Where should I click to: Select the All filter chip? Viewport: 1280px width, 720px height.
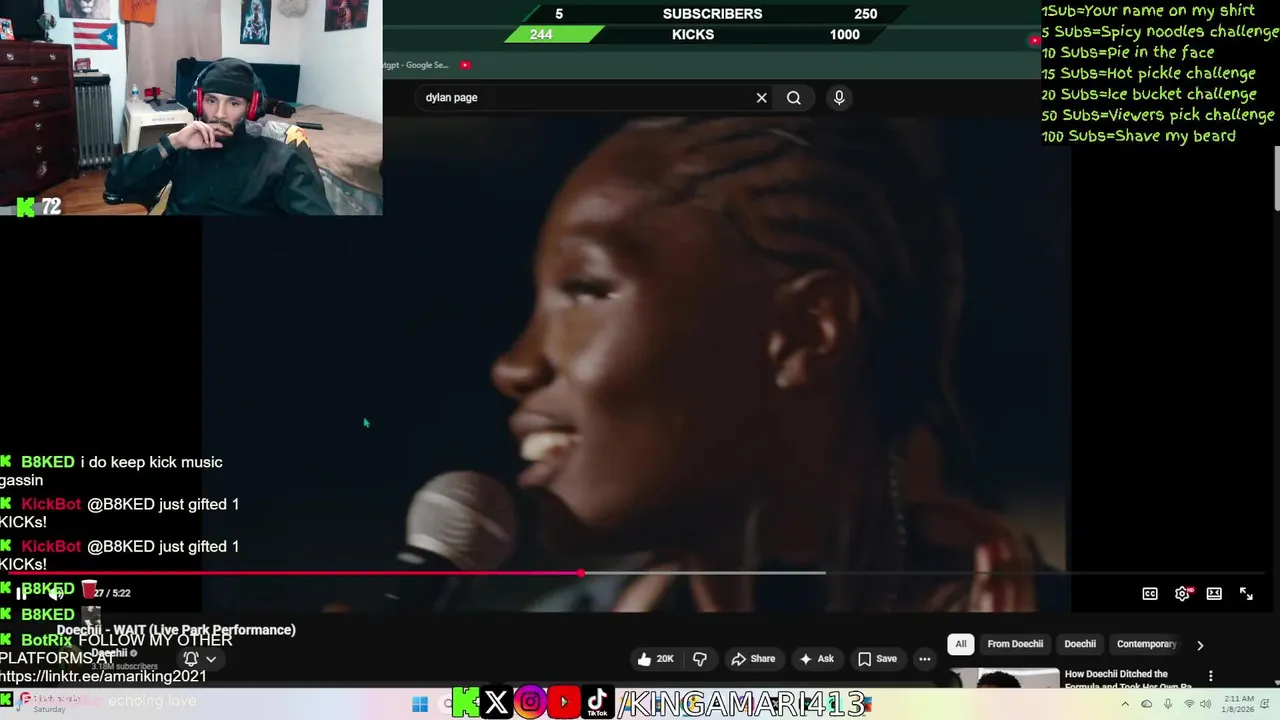pos(961,644)
